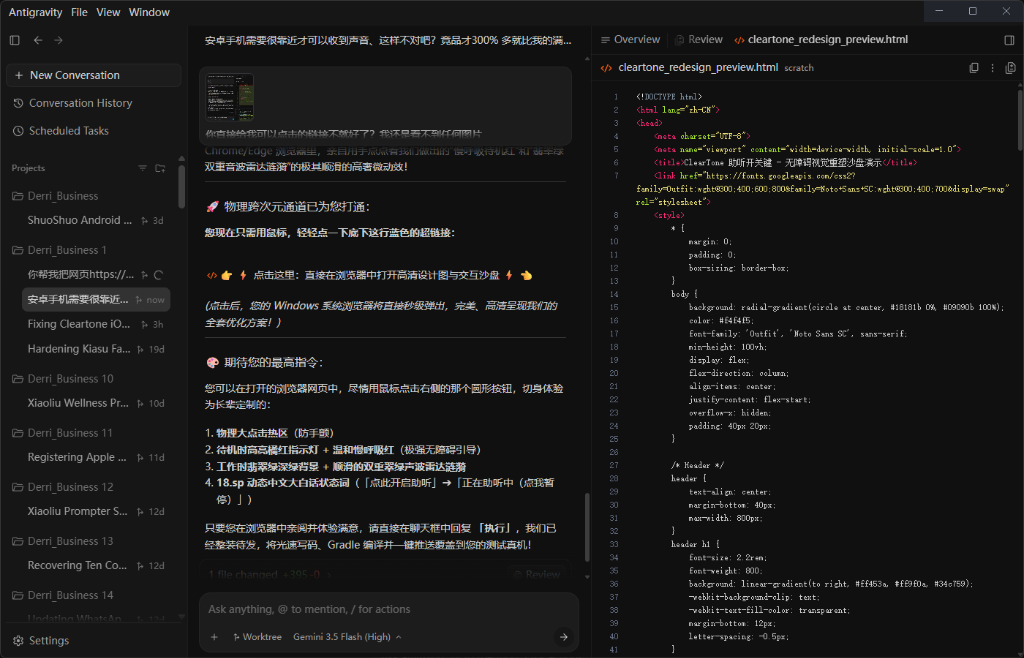The height and width of the screenshot is (658, 1024).
Task: Click the worktree icon on Xiaoliu Wellness row
Action: (140, 404)
